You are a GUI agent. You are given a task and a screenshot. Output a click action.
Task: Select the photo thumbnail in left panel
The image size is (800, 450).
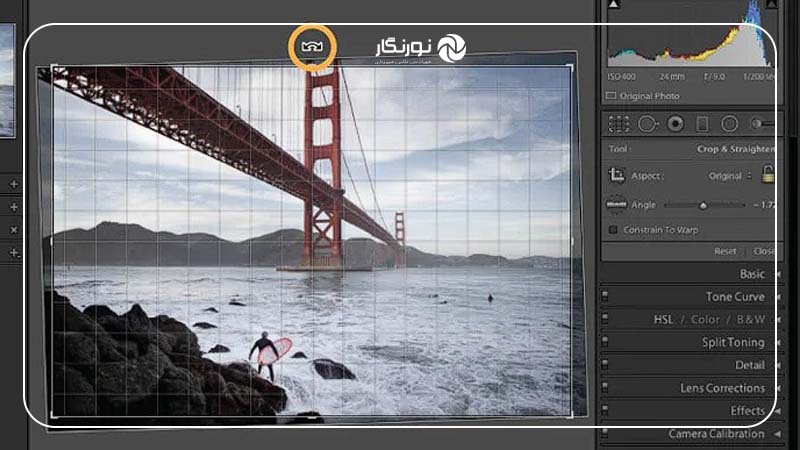(x=7, y=81)
